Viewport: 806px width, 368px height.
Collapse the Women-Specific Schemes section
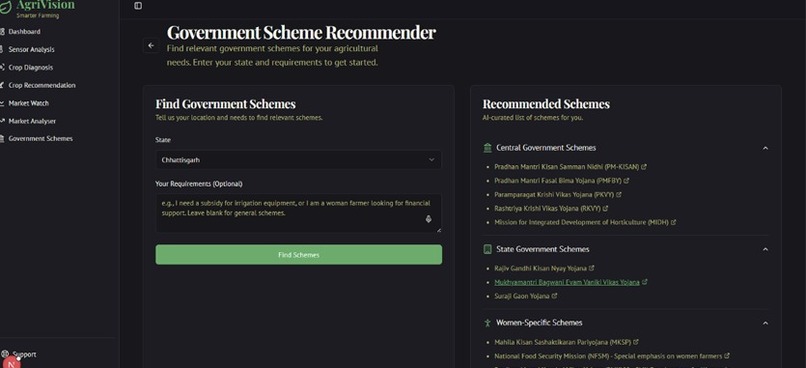coord(765,323)
